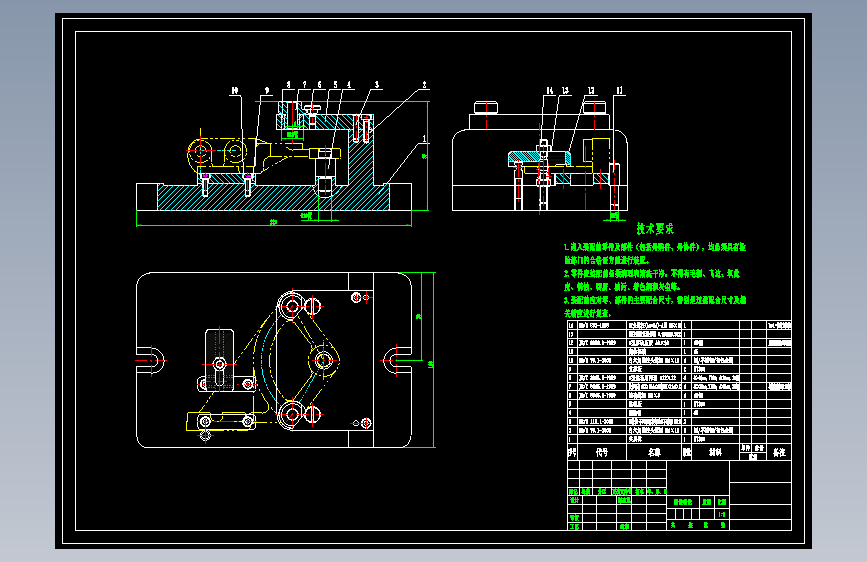Click balloon number 1 in front view
867x562 pixels.
[425, 138]
